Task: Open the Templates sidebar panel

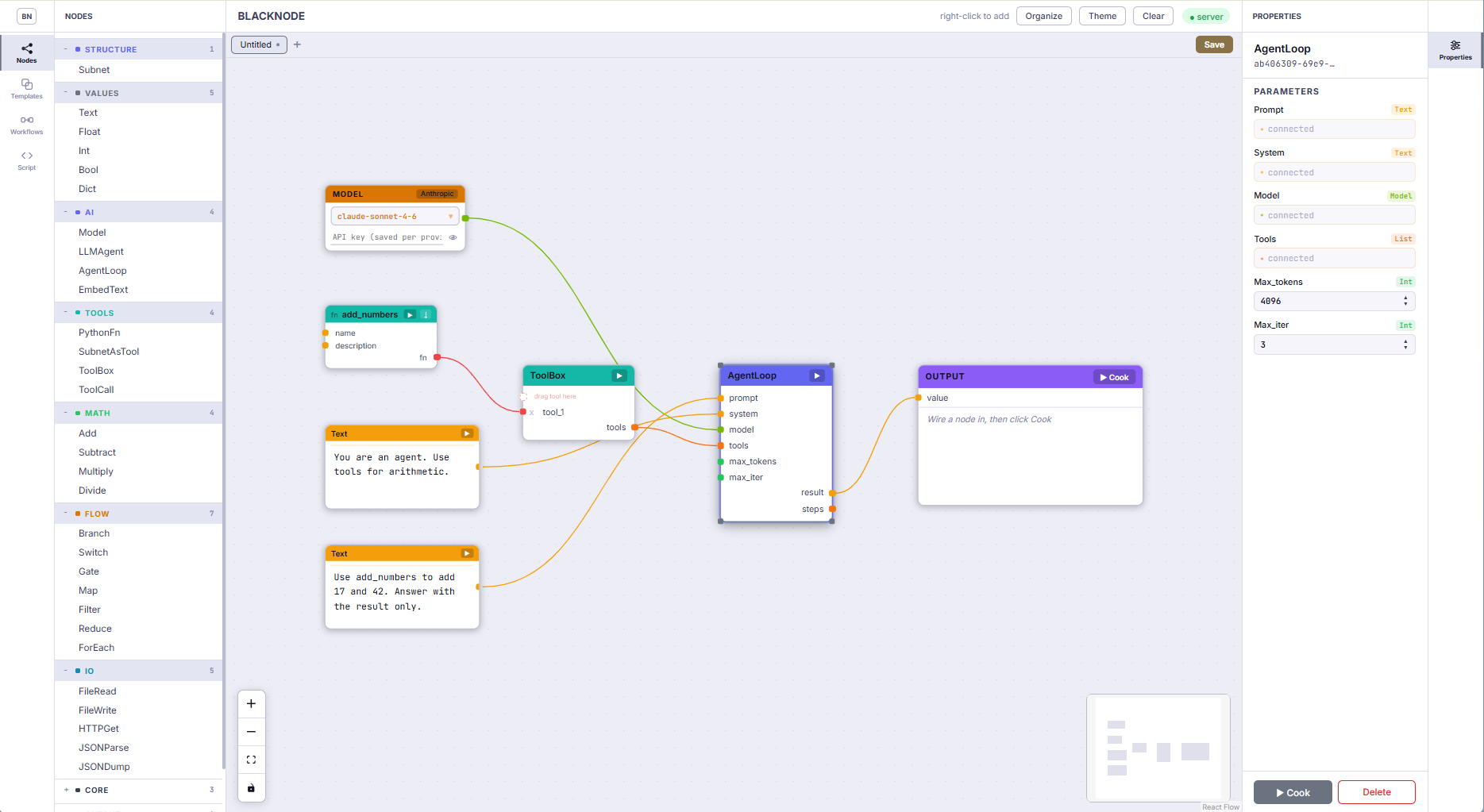Action: click(x=26, y=88)
